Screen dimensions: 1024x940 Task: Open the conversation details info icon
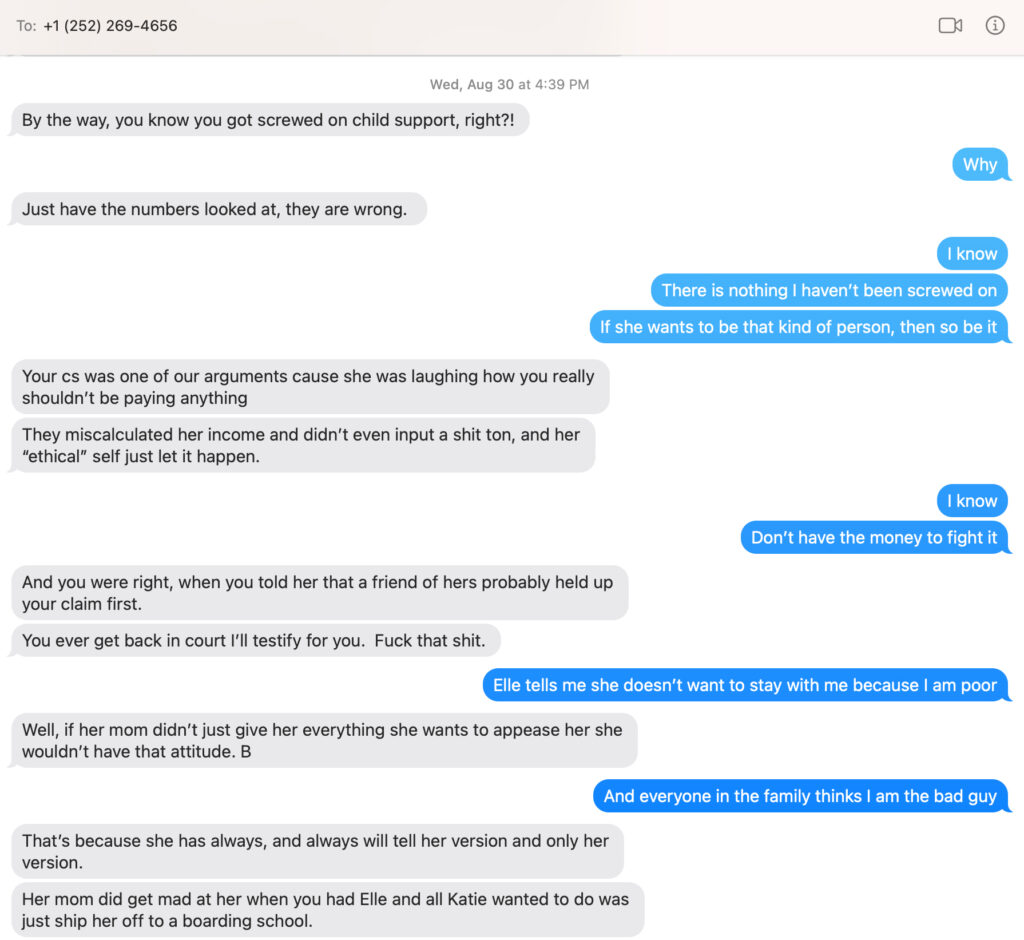coord(995,26)
